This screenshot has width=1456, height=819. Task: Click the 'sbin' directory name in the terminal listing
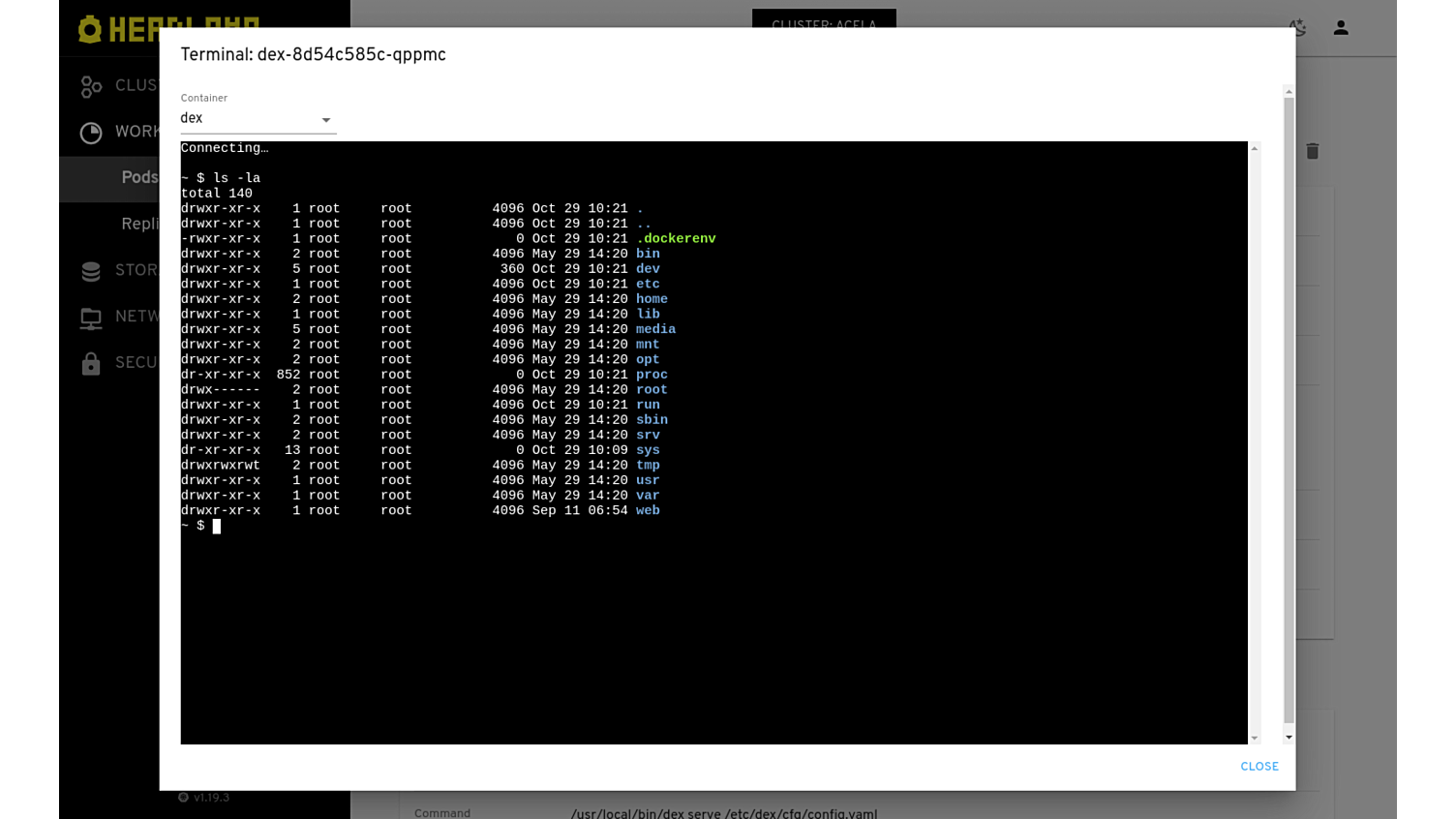pos(652,420)
